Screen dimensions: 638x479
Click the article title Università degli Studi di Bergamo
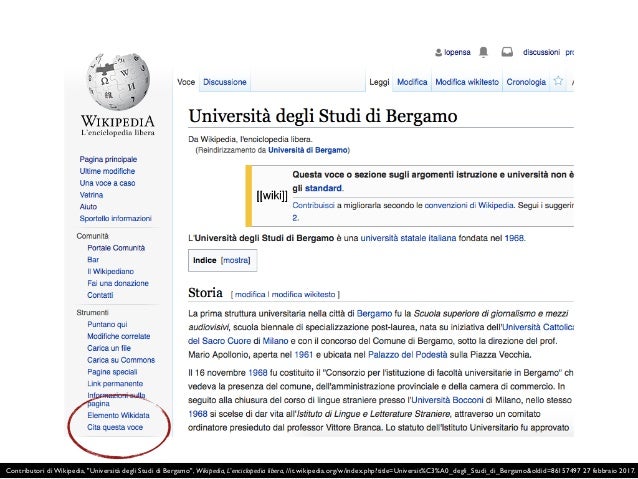point(323,116)
